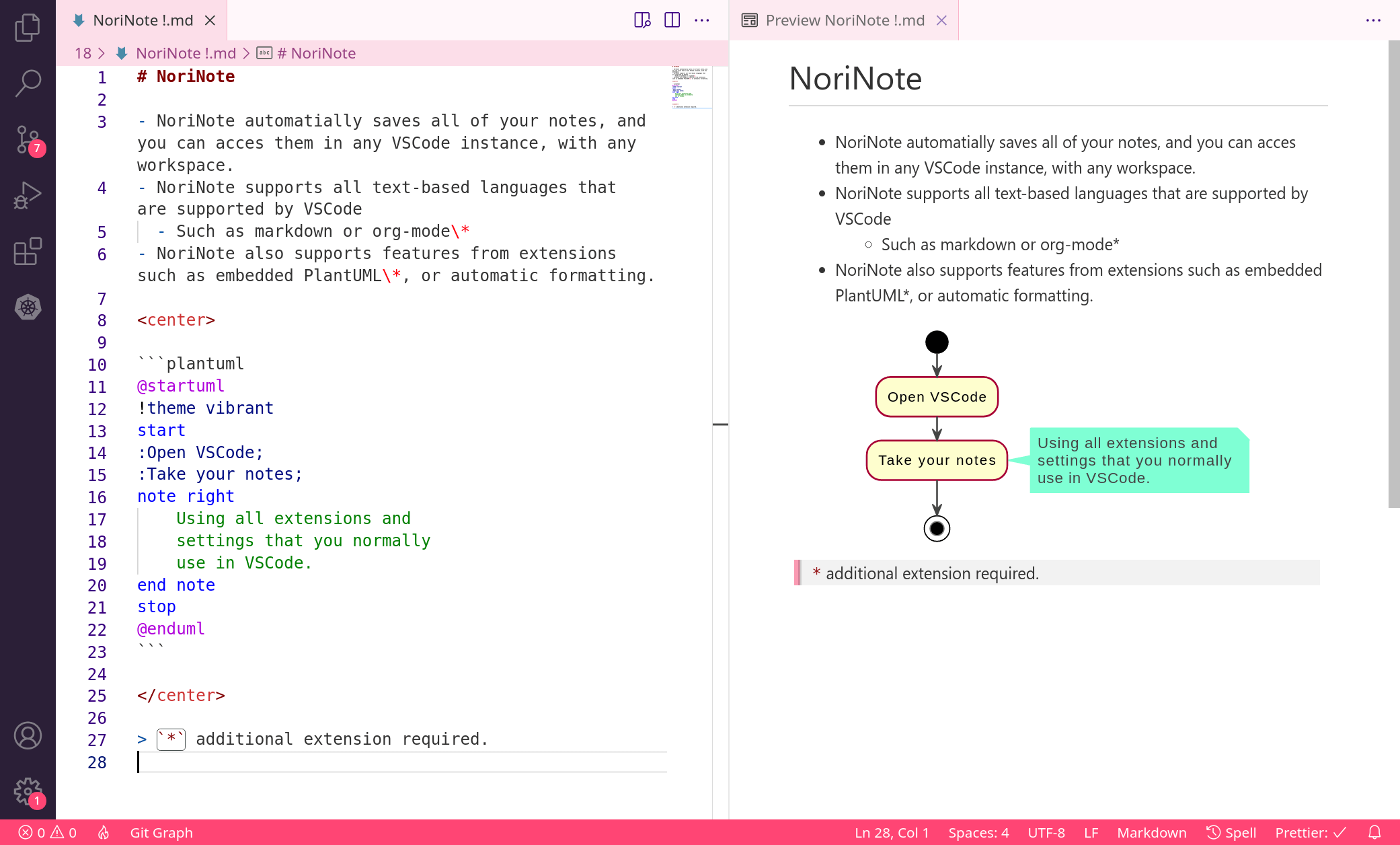1400x845 pixels.
Task: Open the Kubernetes helm-wheel view
Action: [x=28, y=307]
